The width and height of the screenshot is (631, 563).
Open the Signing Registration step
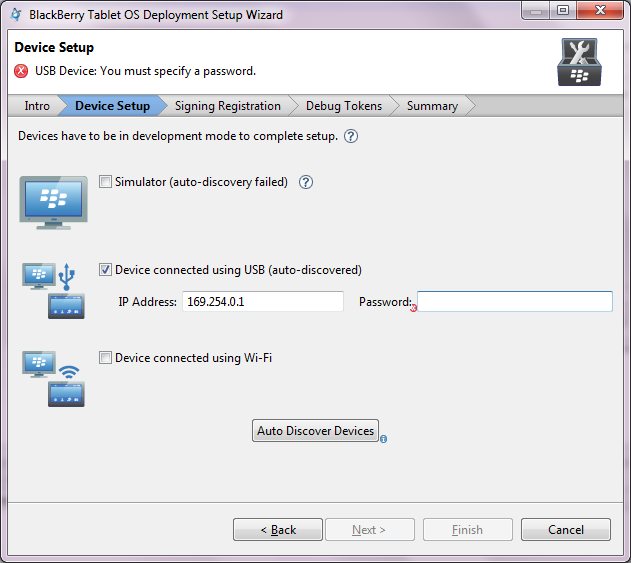(228, 106)
